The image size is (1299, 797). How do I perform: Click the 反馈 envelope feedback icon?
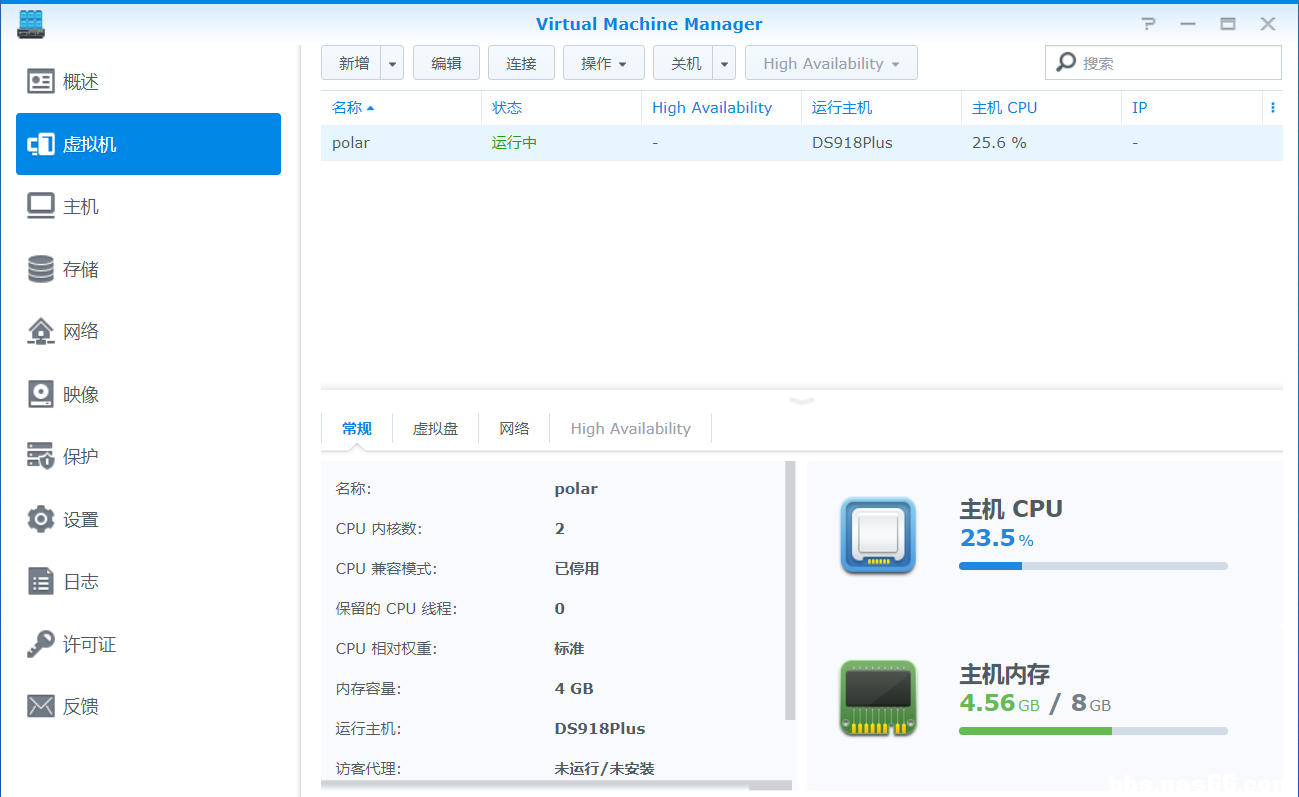[x=41, y=706]
